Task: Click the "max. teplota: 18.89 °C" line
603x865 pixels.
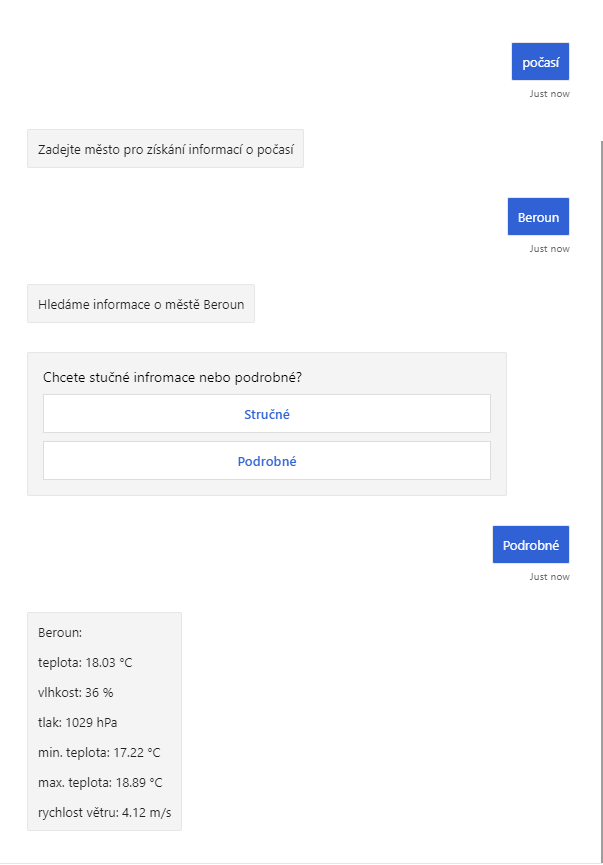Action: (100, 782)
